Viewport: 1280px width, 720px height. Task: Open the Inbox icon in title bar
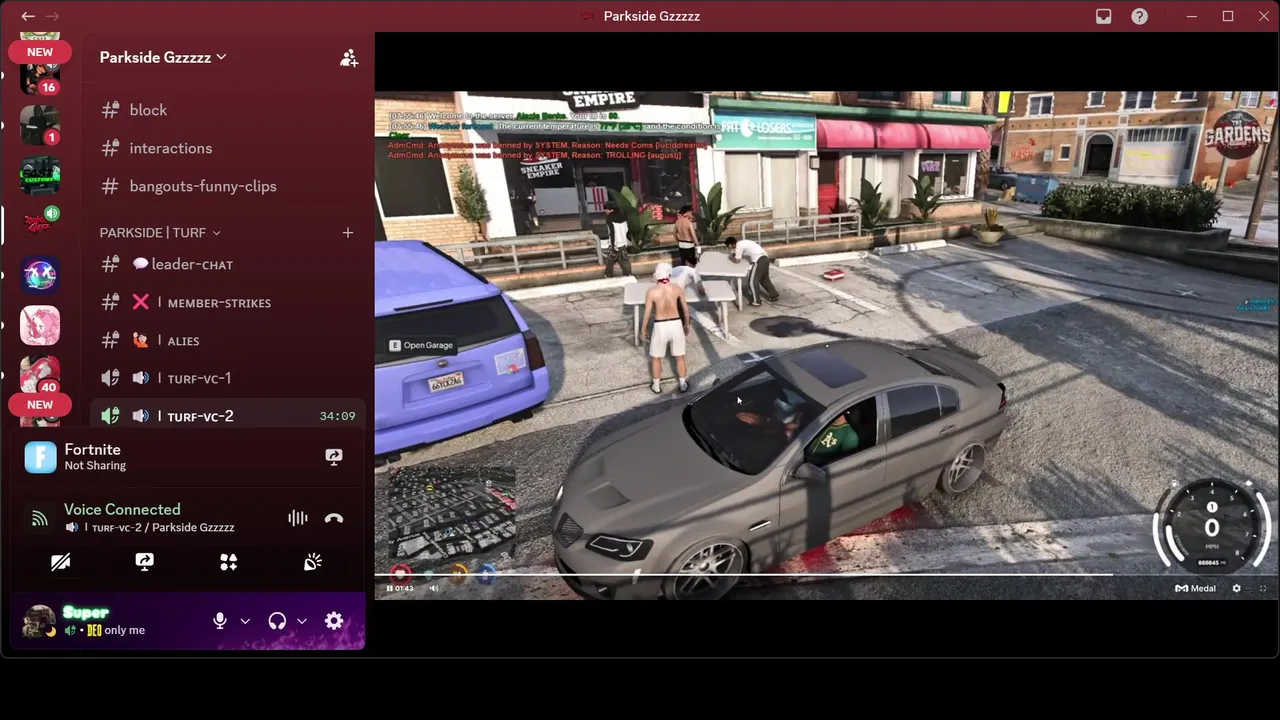point(1103,16)
